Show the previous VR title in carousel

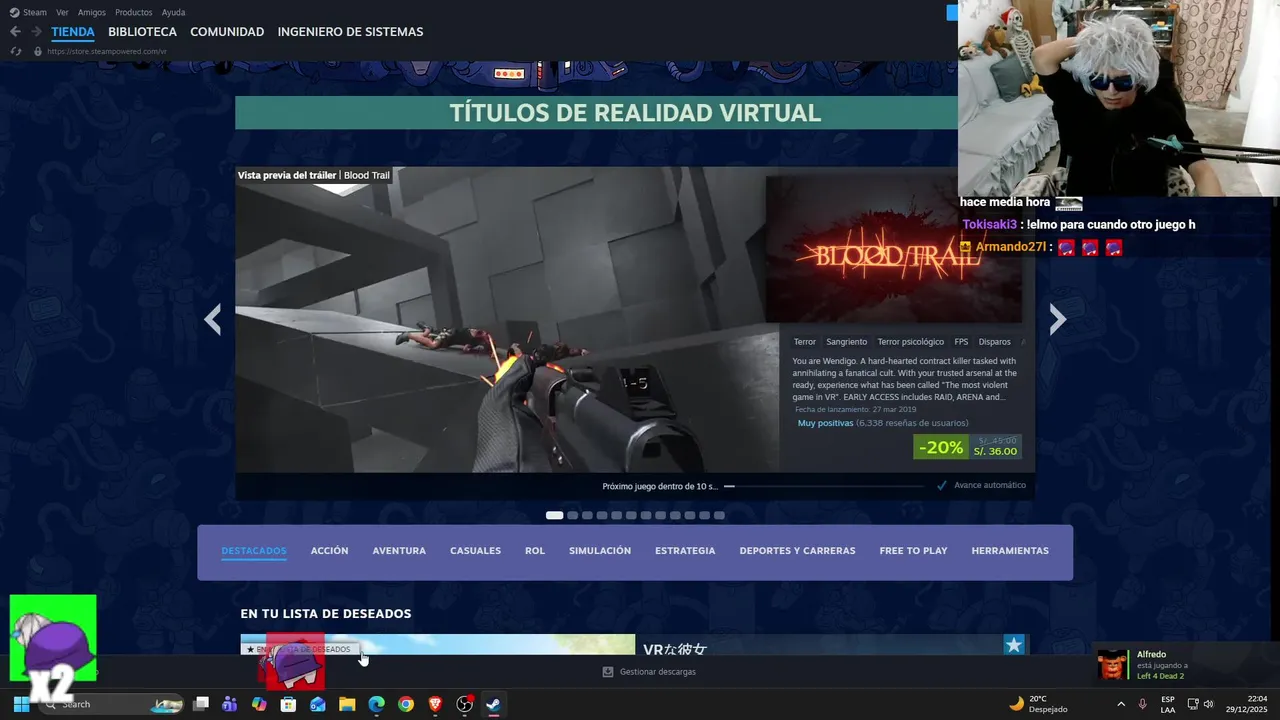click(x=212, y=319)
